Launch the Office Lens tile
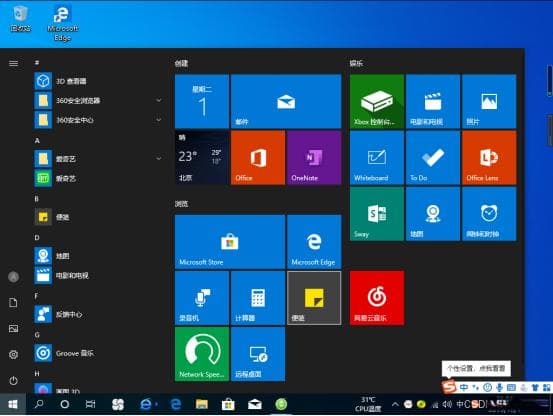The image size is (553, 416). click(489, 158)
